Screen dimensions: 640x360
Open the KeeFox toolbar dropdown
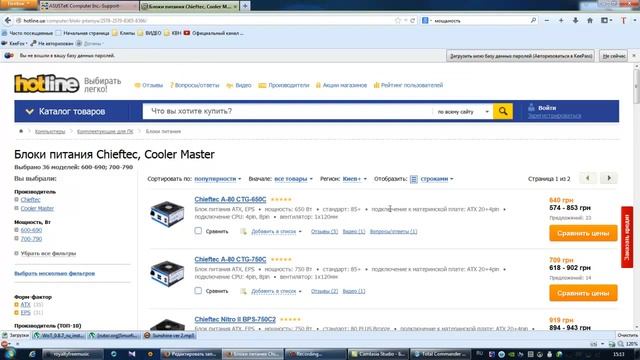(14, 43)
